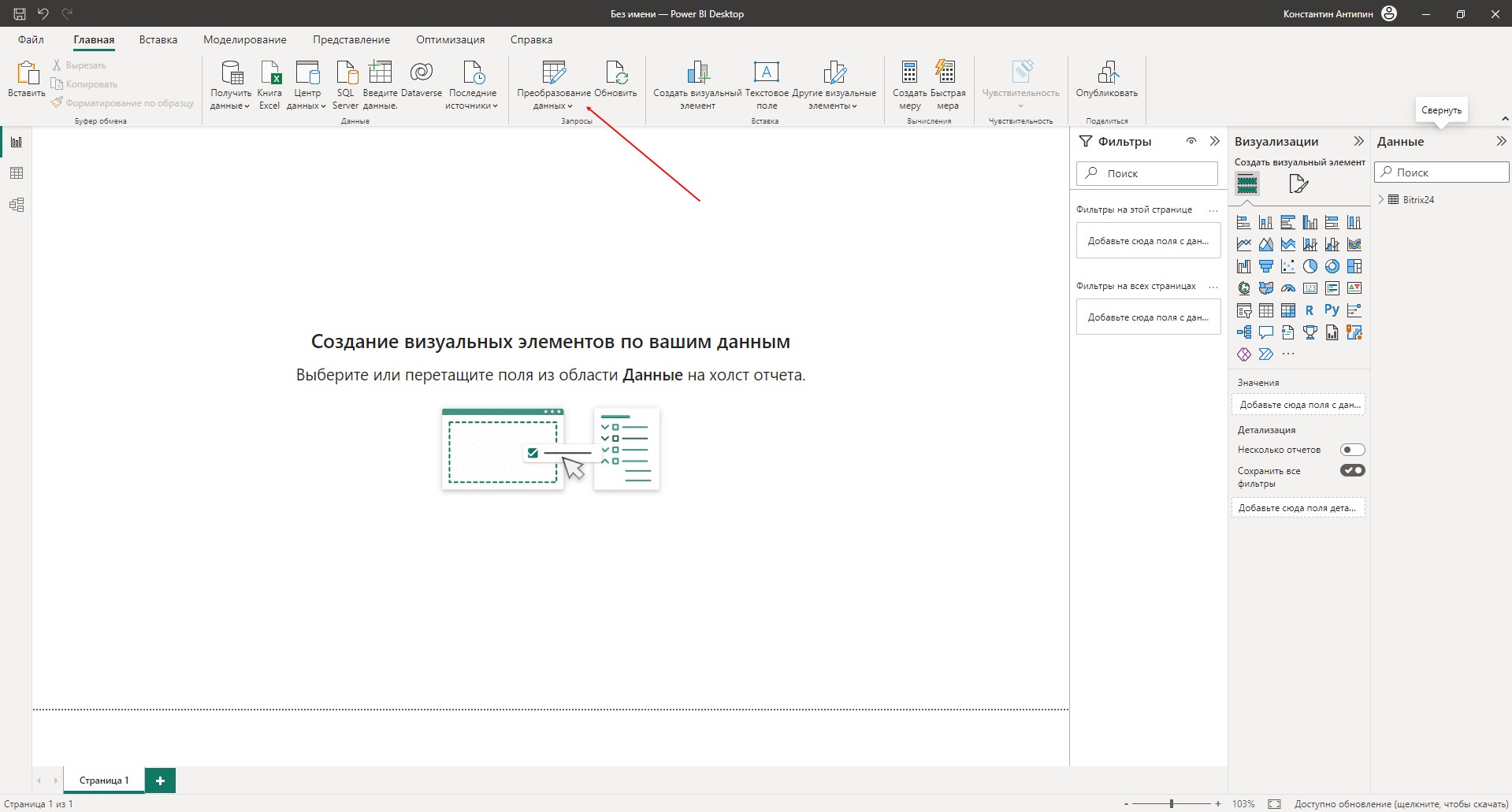The image size is (1512, 812).
Task: Click update available status link
Action: pos(1401,804)
